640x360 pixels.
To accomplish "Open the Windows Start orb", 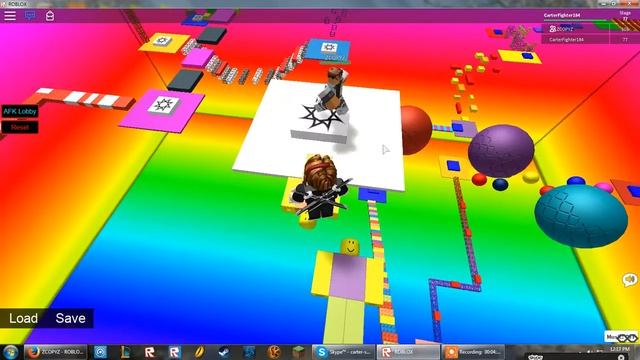I will click(11, 352).
